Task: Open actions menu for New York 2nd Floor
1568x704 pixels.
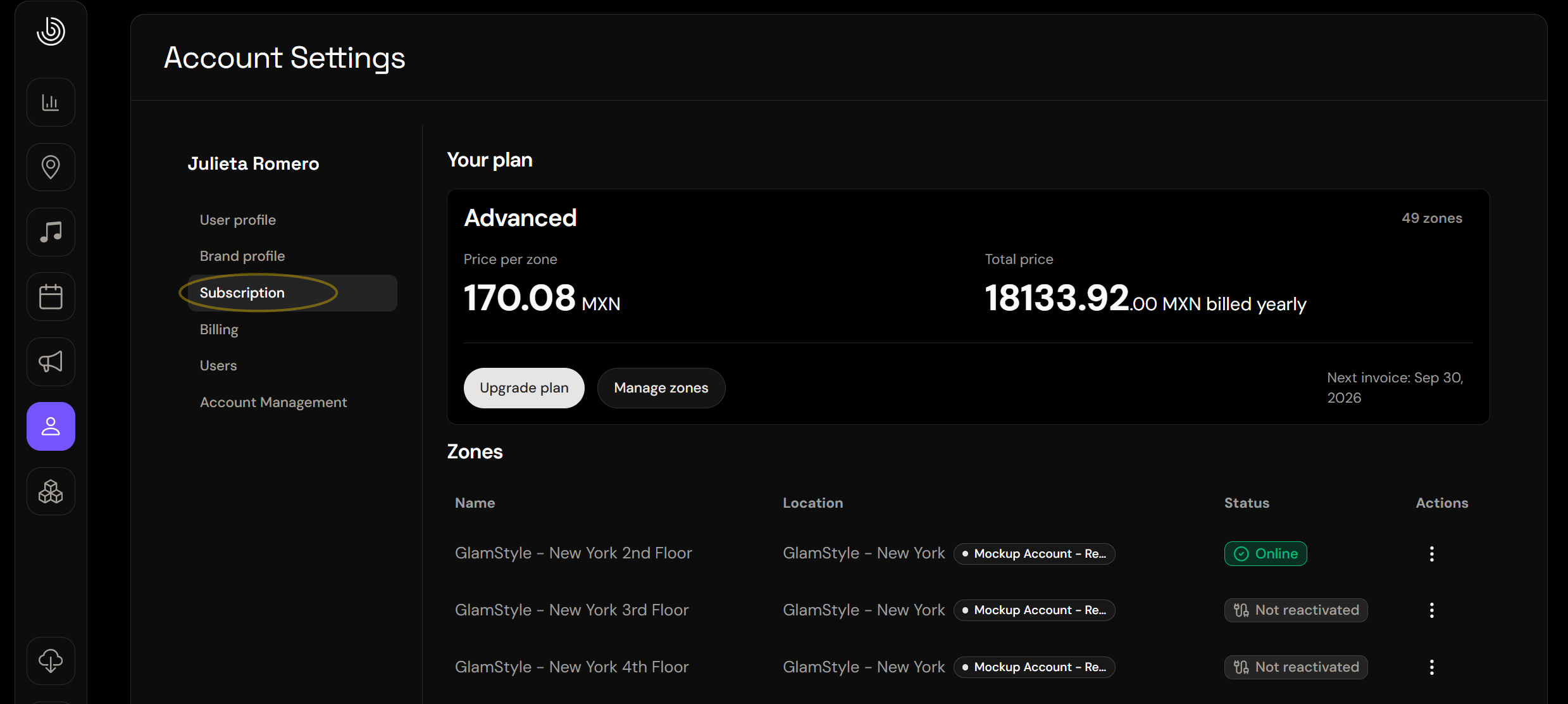Action: click(1431, 554)
